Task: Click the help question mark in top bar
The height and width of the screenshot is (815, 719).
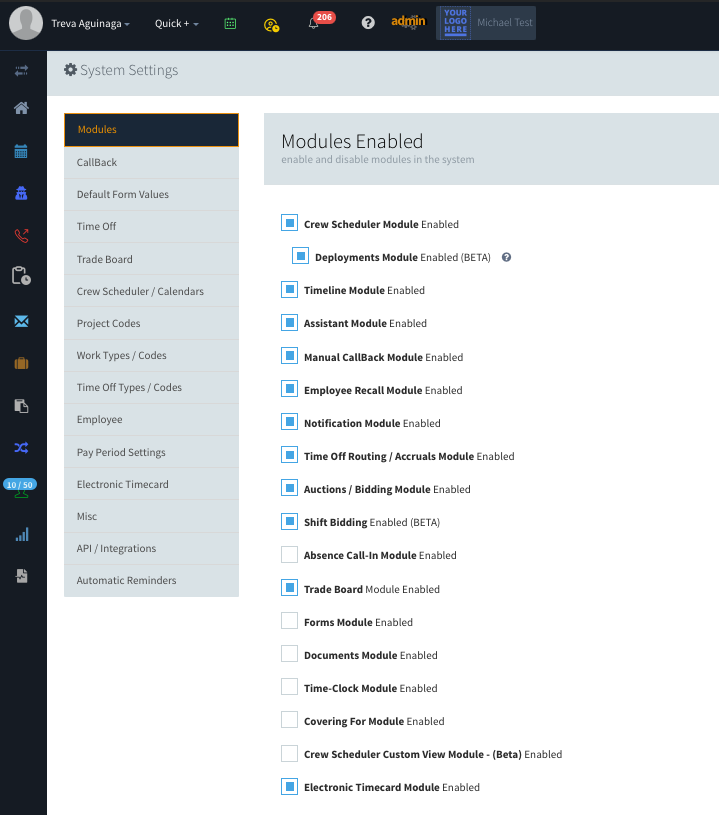Action: pyautogui.click(x=368, y=23)
